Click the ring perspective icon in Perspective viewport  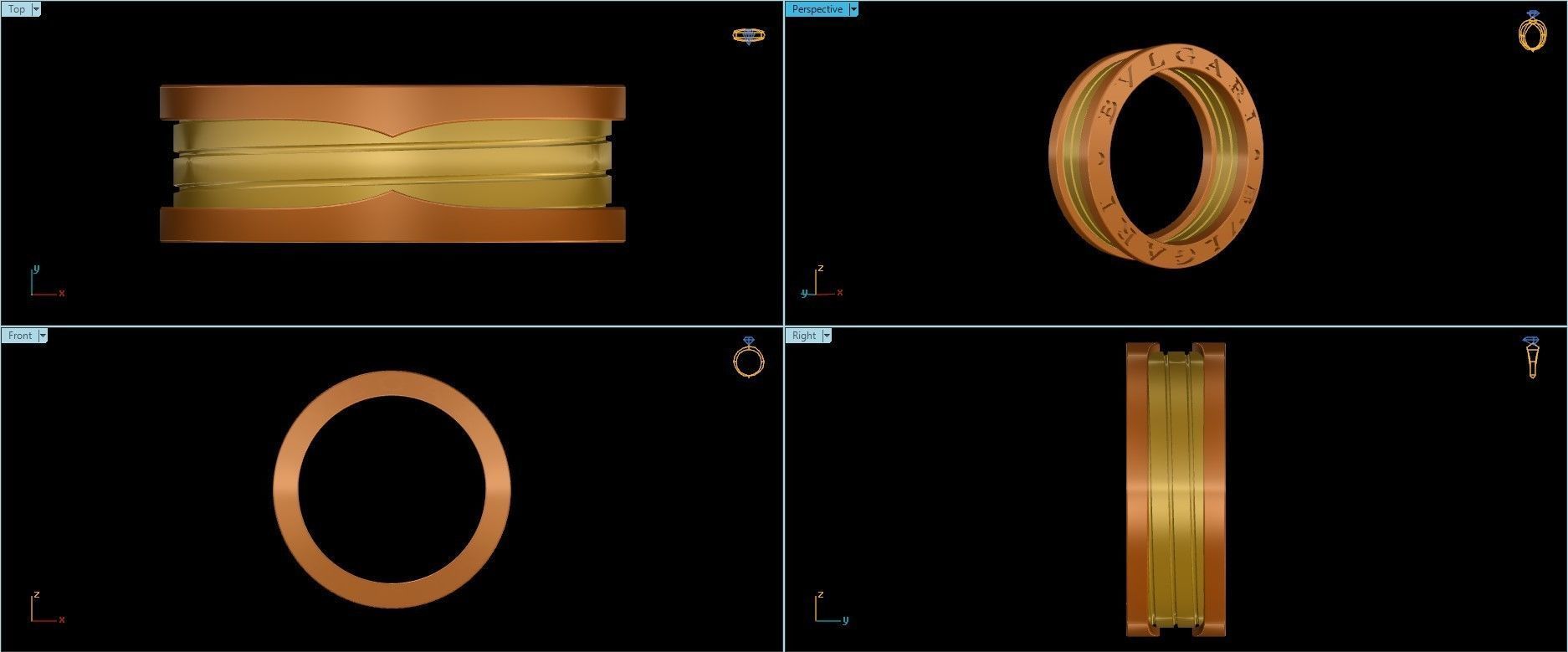(x=1532, y=32)
